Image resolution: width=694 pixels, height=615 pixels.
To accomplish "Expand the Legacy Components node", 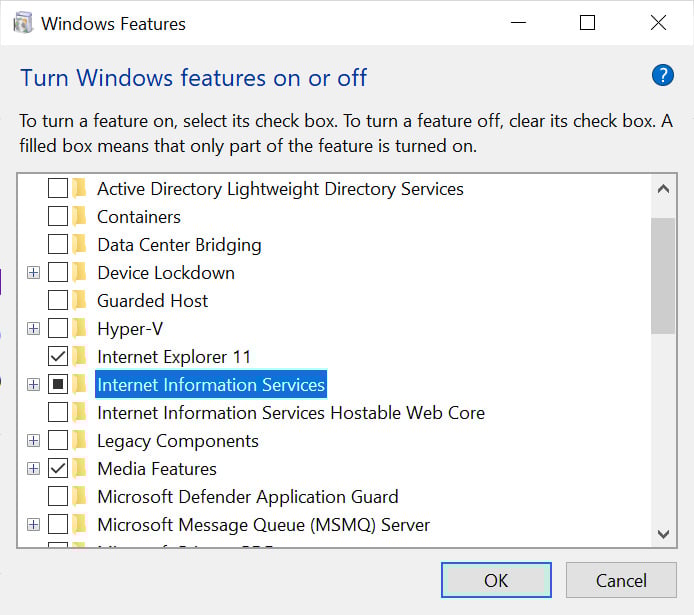I will [33, 441].
